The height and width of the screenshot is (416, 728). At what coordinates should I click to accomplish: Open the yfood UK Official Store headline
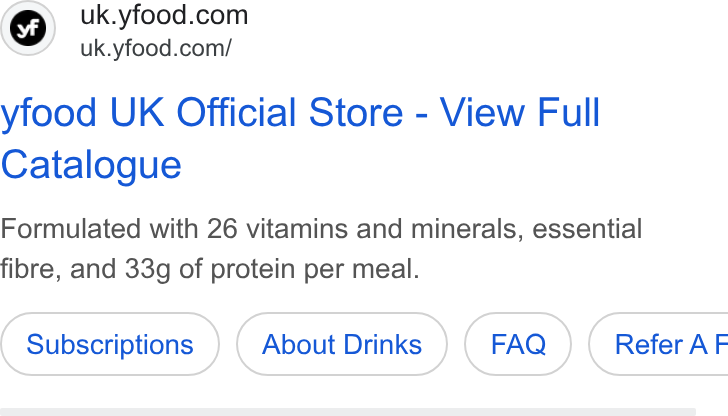300,138
